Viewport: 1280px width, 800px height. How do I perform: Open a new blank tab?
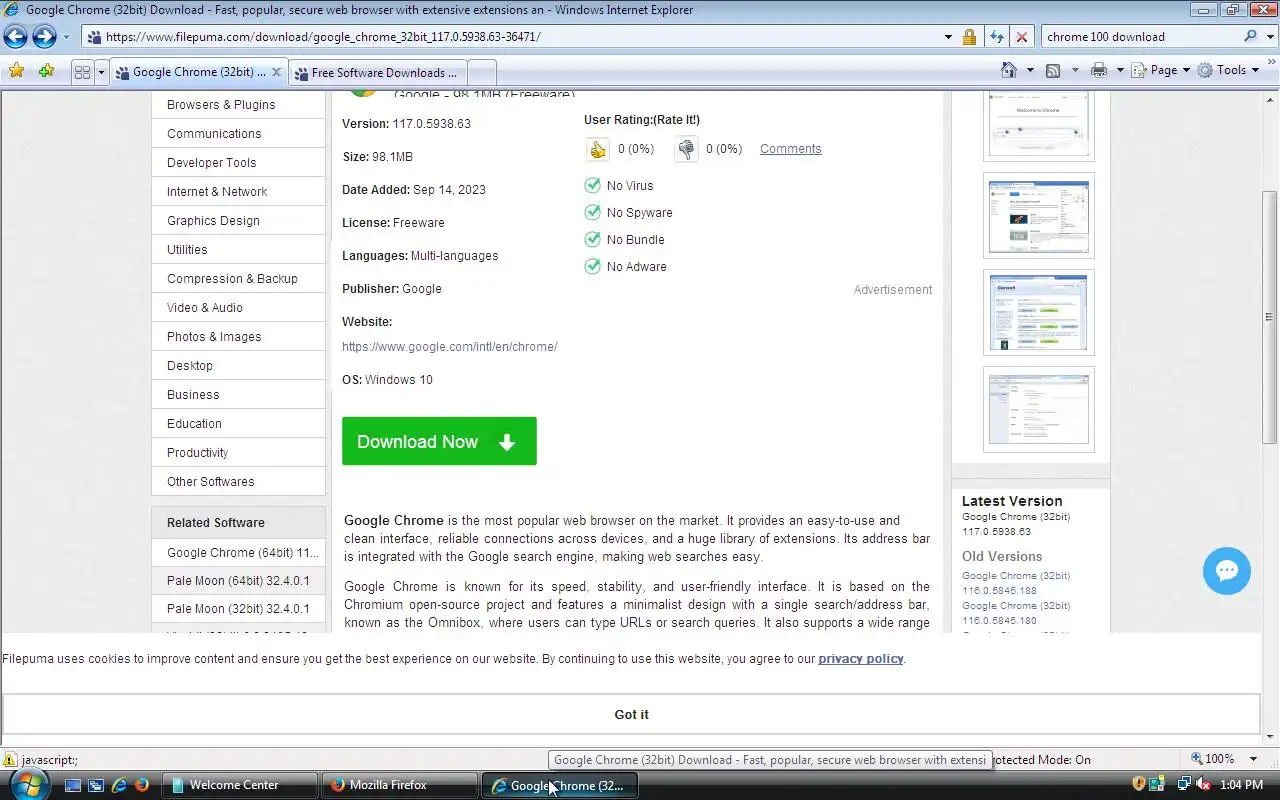[x=482, y=72]
